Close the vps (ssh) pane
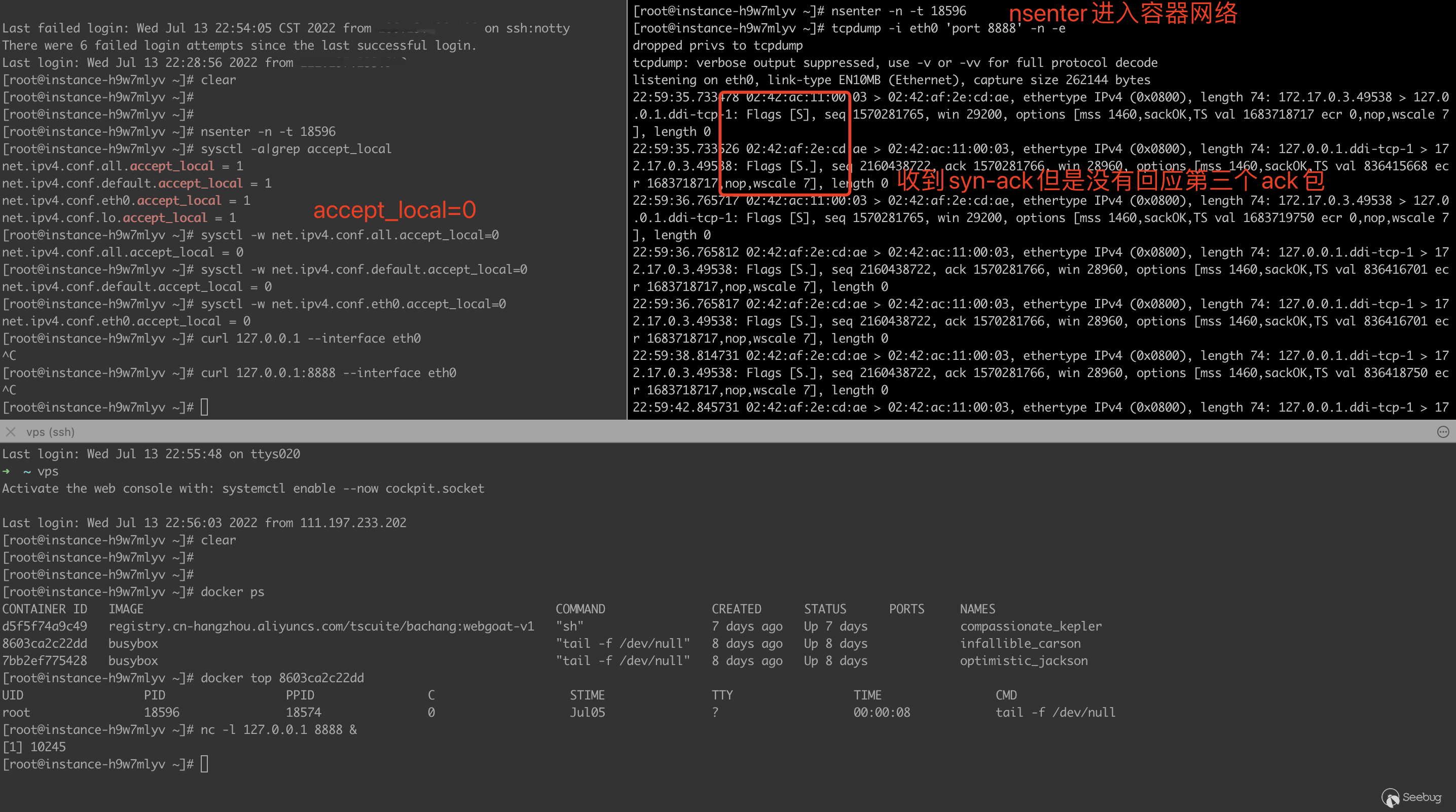 [10, 432]
